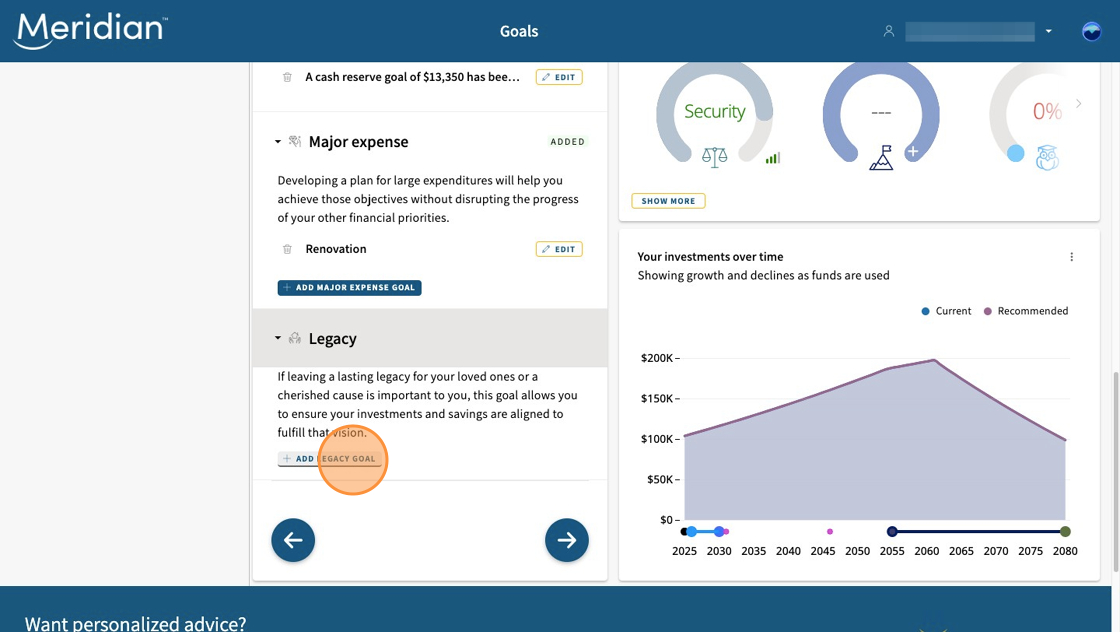Click the balance scale icon under Security
The width and height of the screenshot is (1120, 632).
(714, 157)
